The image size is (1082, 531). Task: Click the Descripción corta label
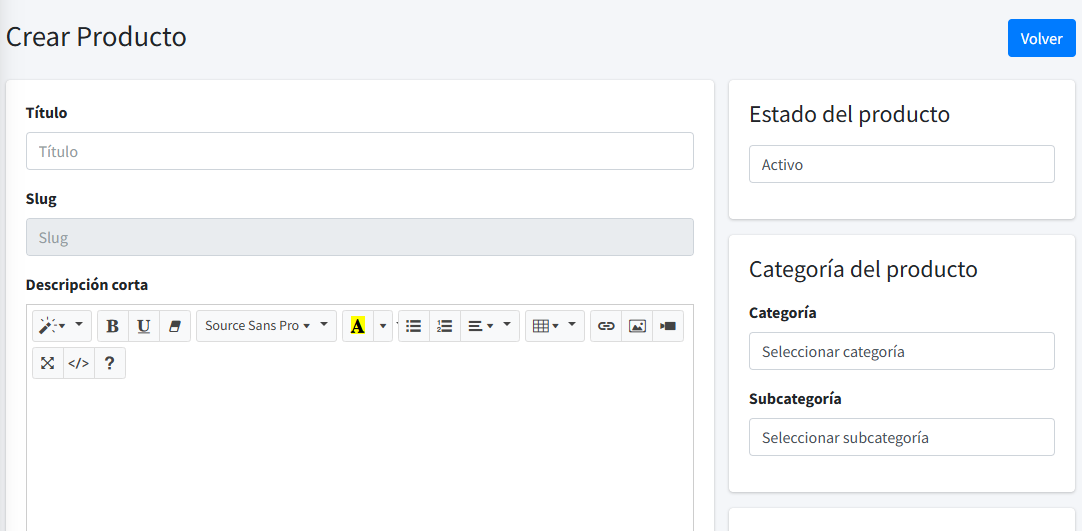click(87, 284)
